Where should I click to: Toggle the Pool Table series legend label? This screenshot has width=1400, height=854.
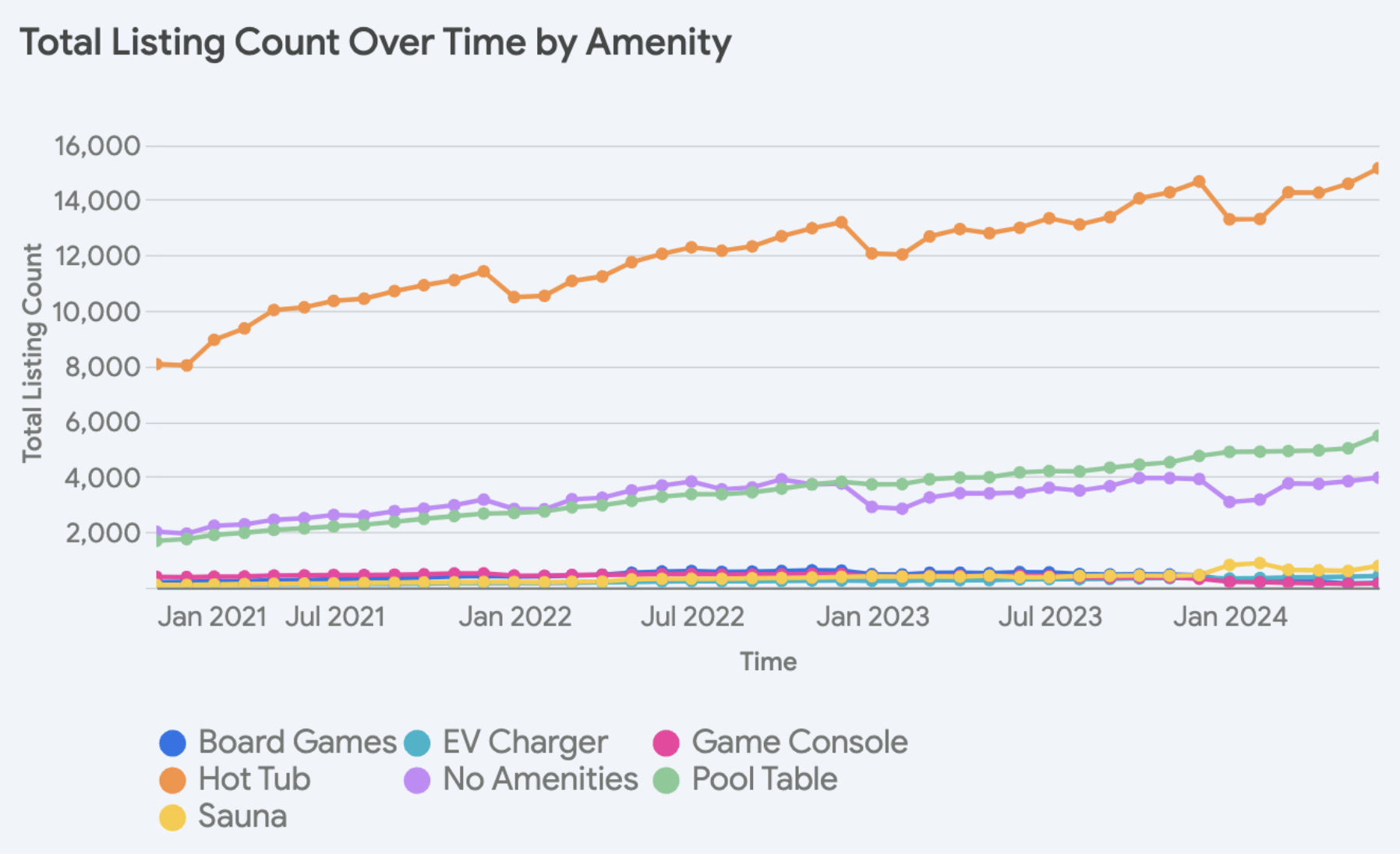click(x=764, y=779)
